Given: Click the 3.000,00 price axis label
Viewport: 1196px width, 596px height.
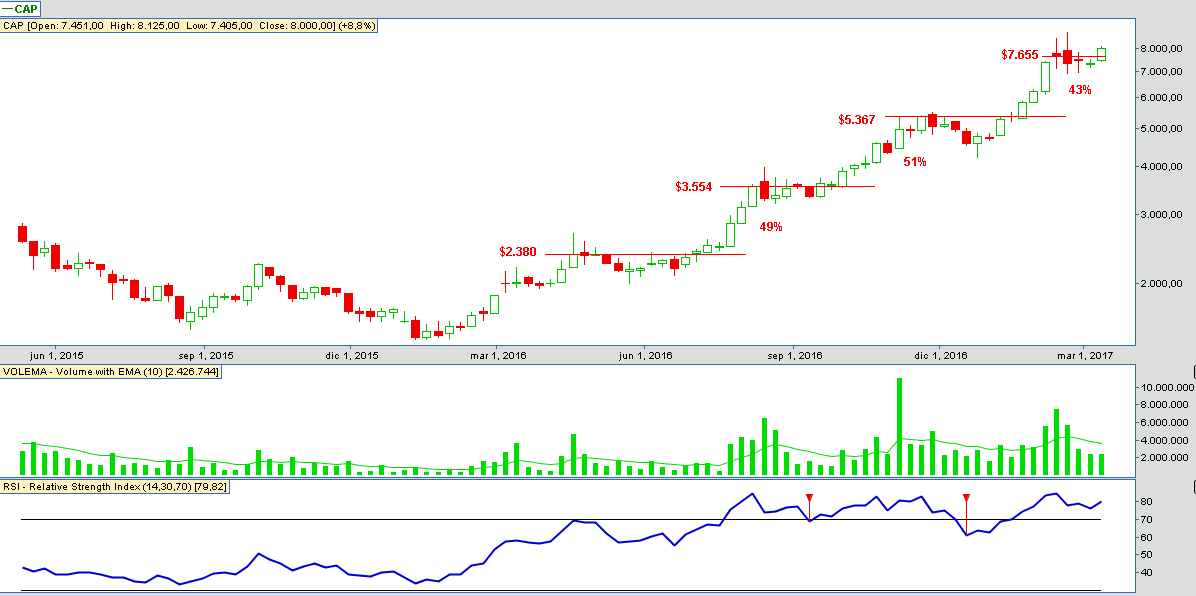Looking at the screenshot, I should 1161,215.
